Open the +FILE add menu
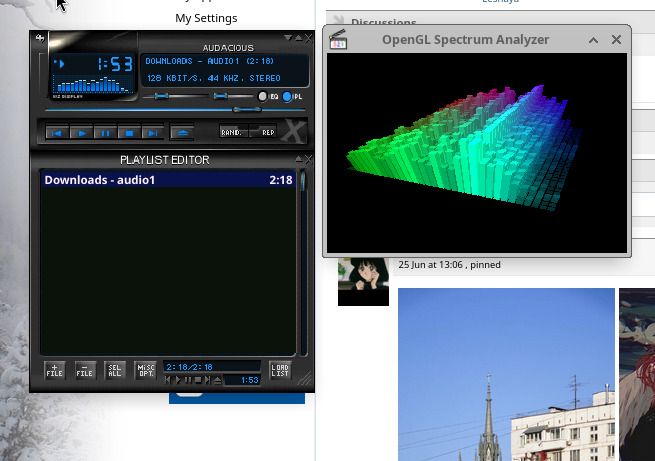Image resolution: width=655 pixels, height=461 pixels. pos(55,370)
